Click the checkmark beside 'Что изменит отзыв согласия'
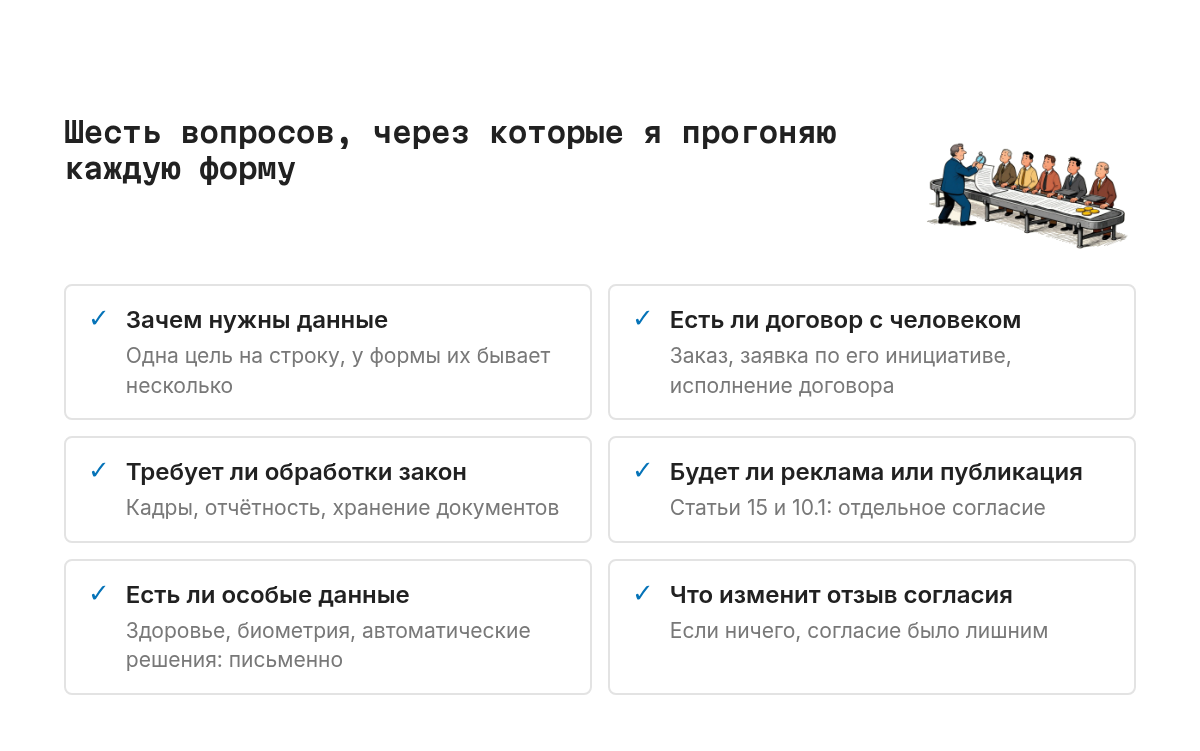The height and width of the screenshot is (751, 1200). pos(642,594)
